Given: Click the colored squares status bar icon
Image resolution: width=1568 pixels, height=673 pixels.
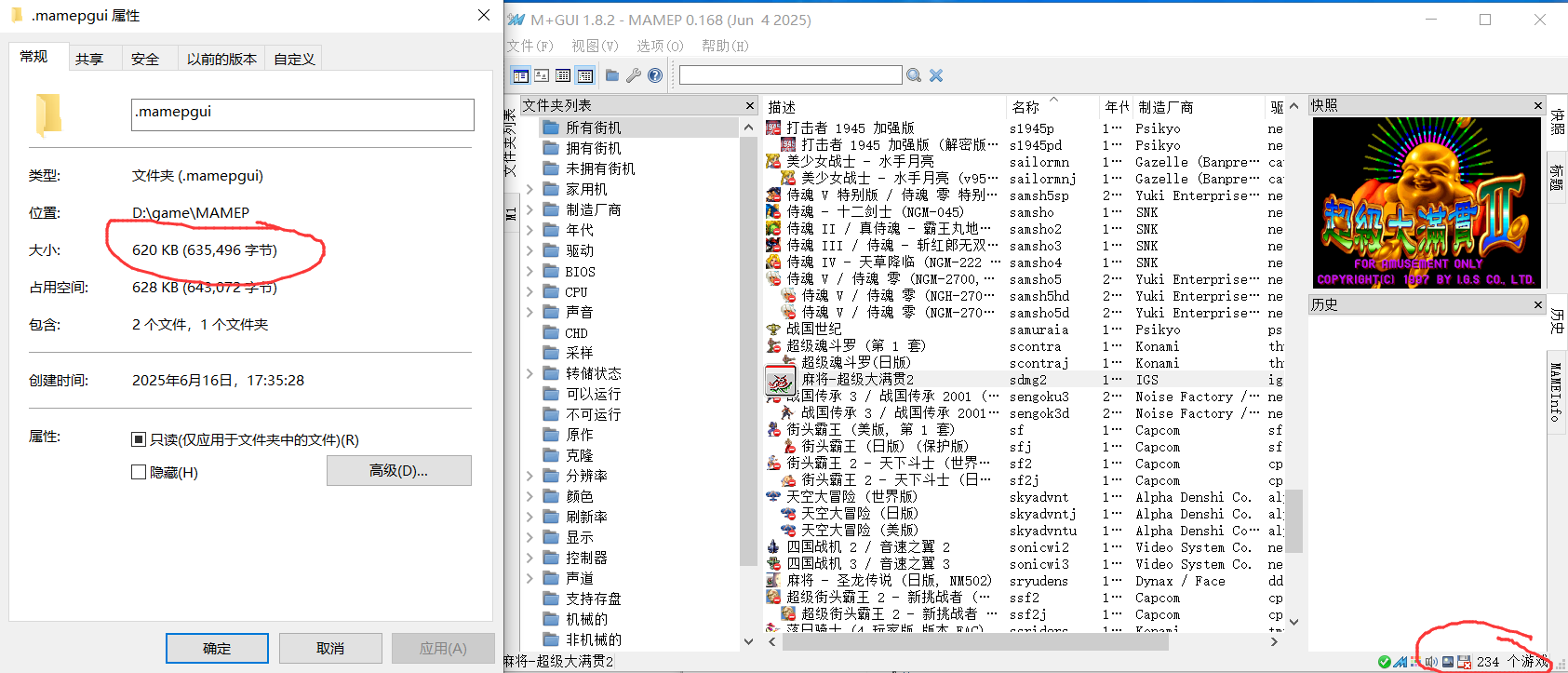Looking at the screenshot, I should click(x=1415, y=662).
